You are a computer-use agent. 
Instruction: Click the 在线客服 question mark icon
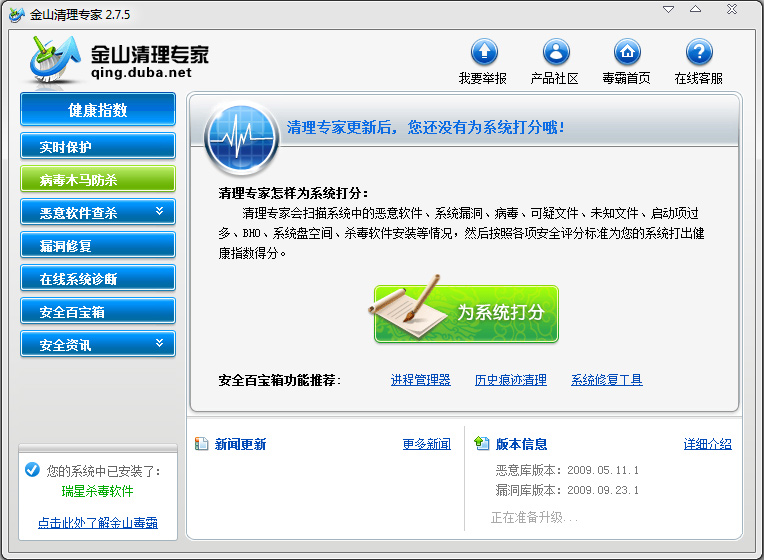pos(699,52)
